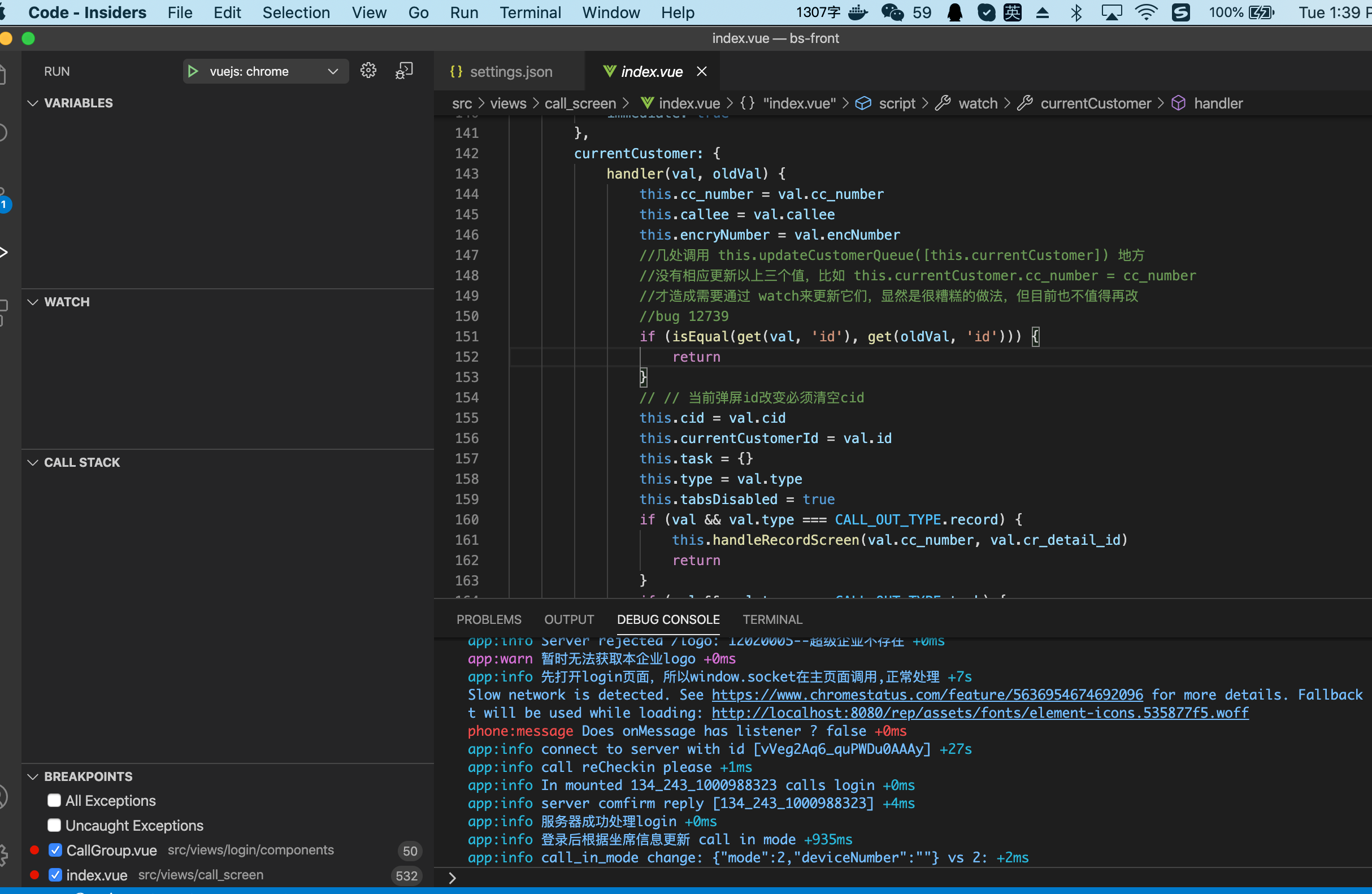Click the red breakpoint dot beside CallGroup.vue
Image resolution: width=1372 pixels, height=894 pixels.
34,850
